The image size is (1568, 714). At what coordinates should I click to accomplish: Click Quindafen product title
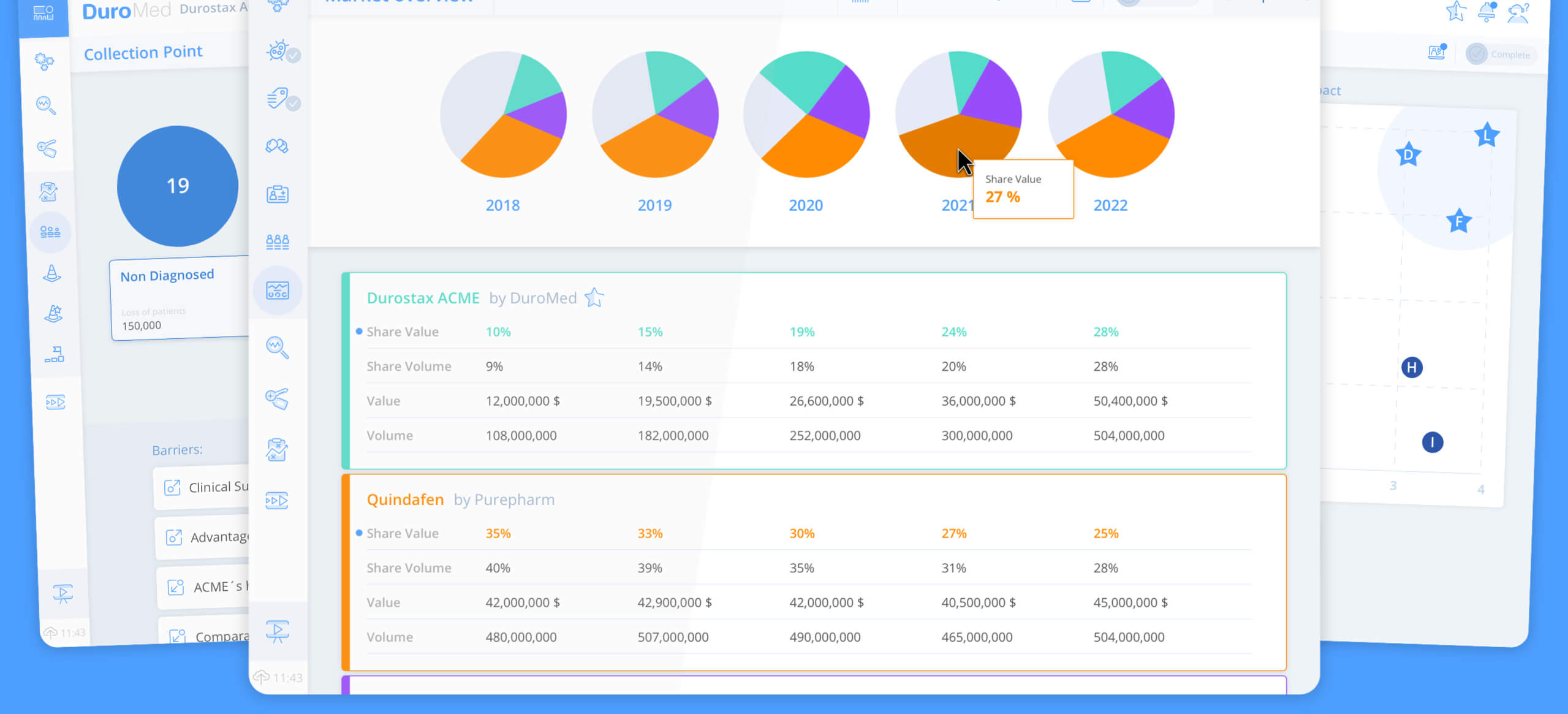click(x=405, y=499)
